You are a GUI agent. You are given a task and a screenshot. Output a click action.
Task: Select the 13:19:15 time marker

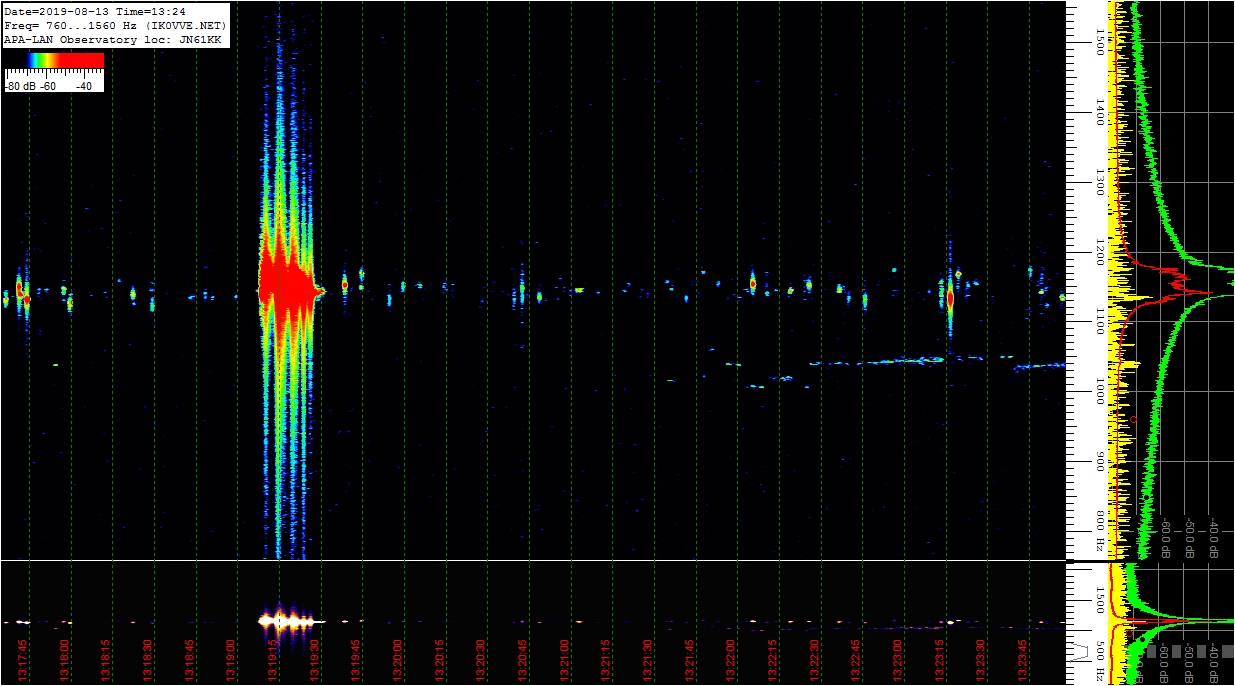click(x=272, y=662)
